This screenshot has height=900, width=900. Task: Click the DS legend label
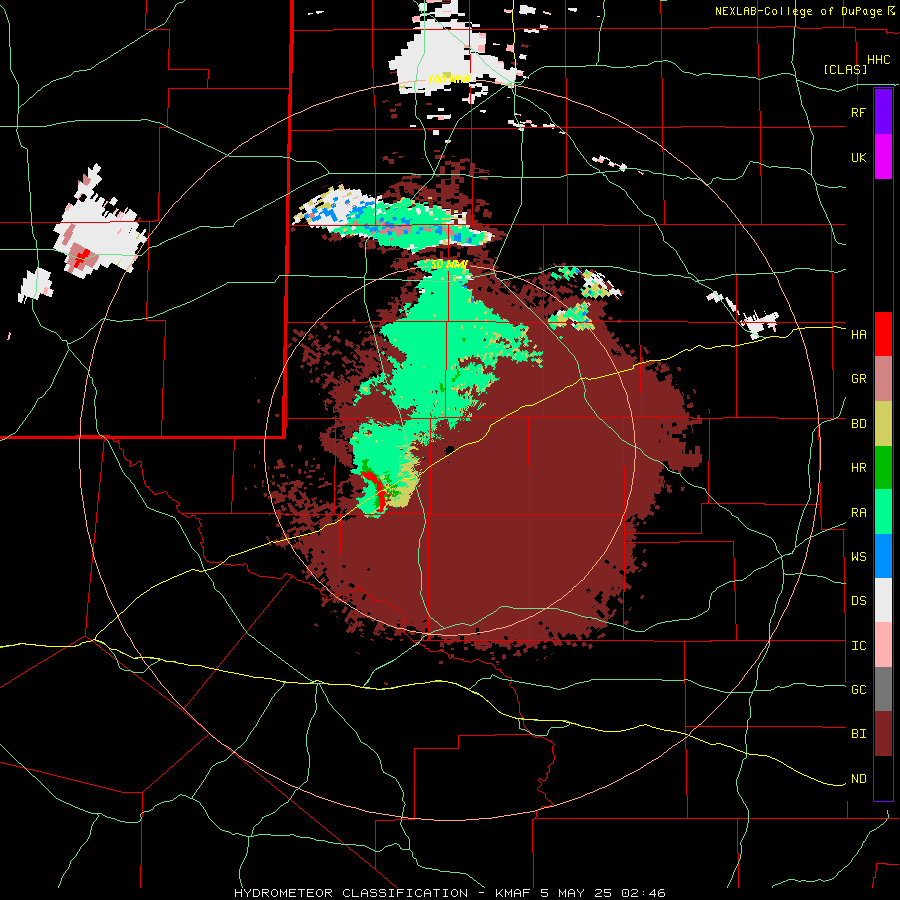pyautogui.click(x=858, y=601)
